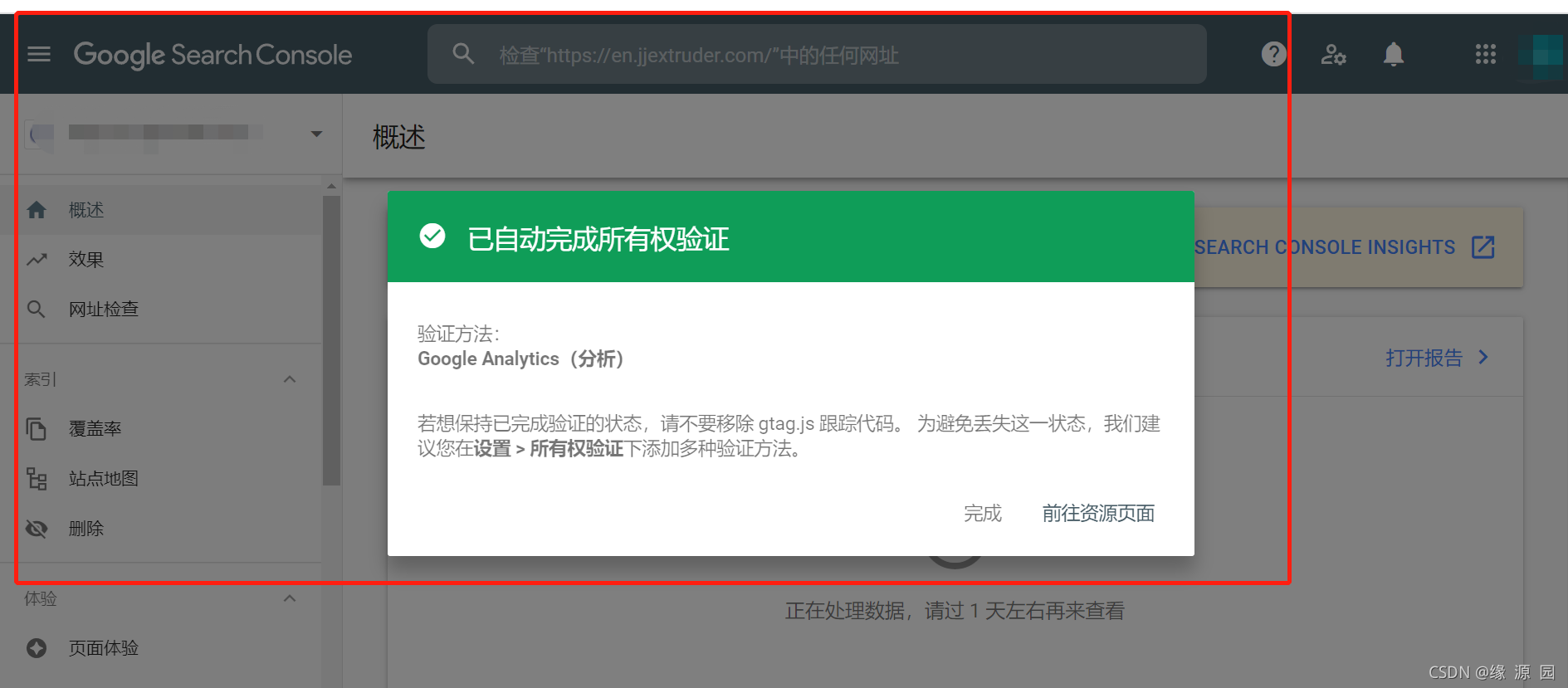Click the trend line icon for 效果
The width and height of the screenshot is (1568, 688).
coord(37,260)
